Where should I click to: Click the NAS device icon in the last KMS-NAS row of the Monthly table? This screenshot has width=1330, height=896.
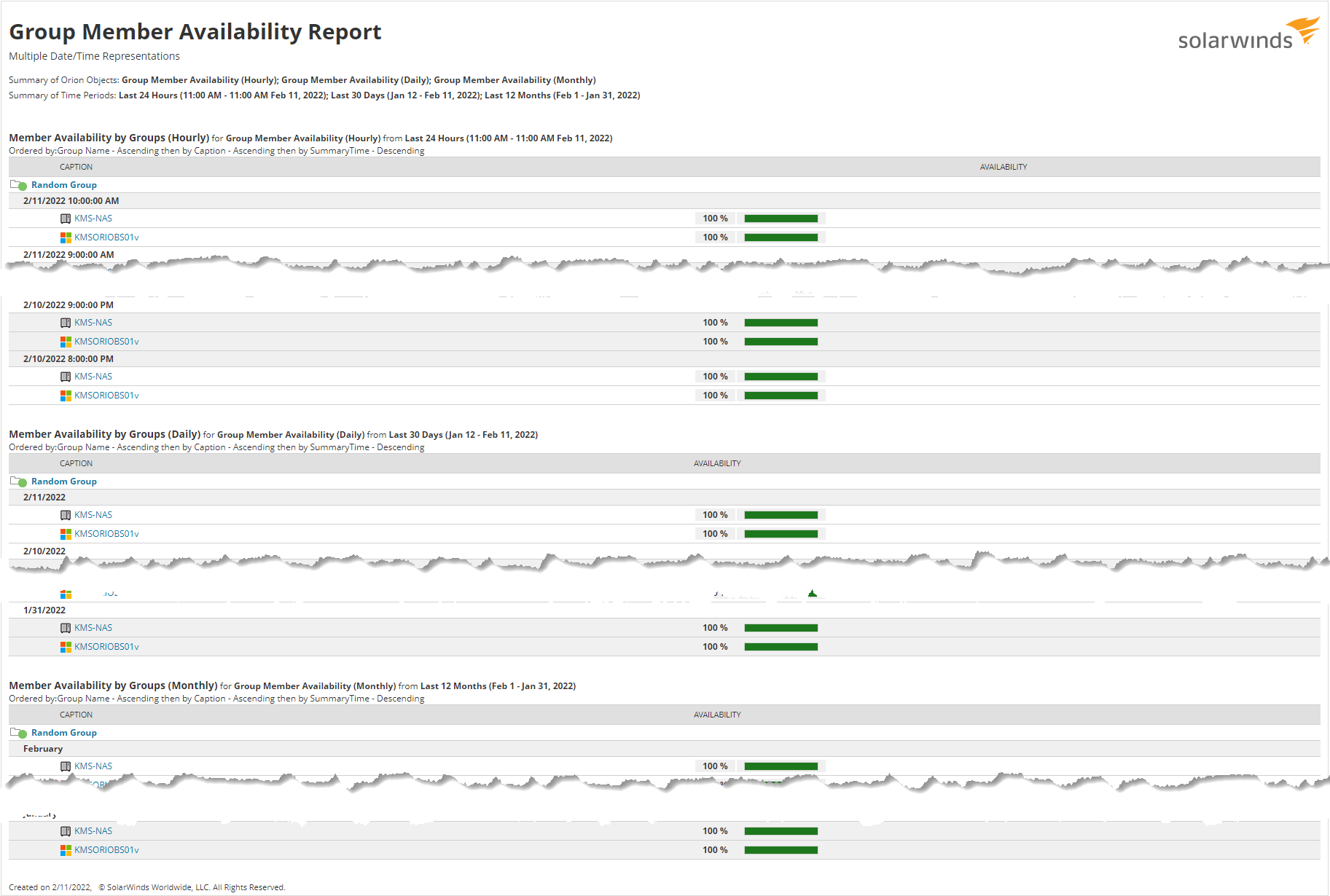coord(66,831)
